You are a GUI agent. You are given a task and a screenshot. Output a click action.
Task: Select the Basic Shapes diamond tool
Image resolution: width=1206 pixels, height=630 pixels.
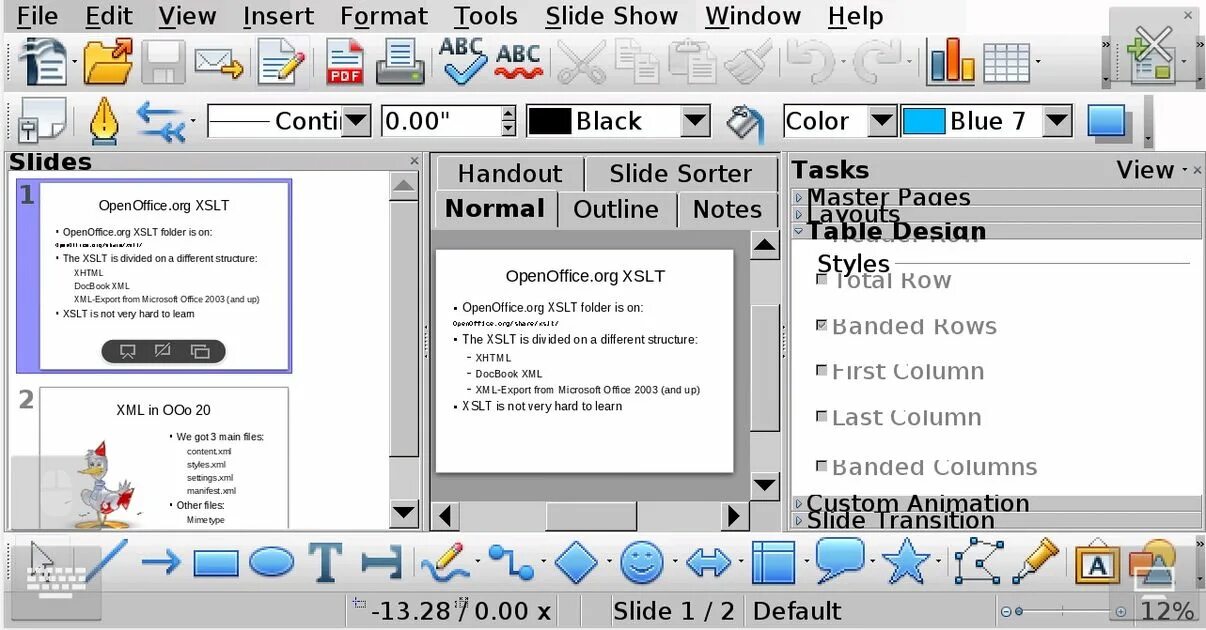coord(576,562)
